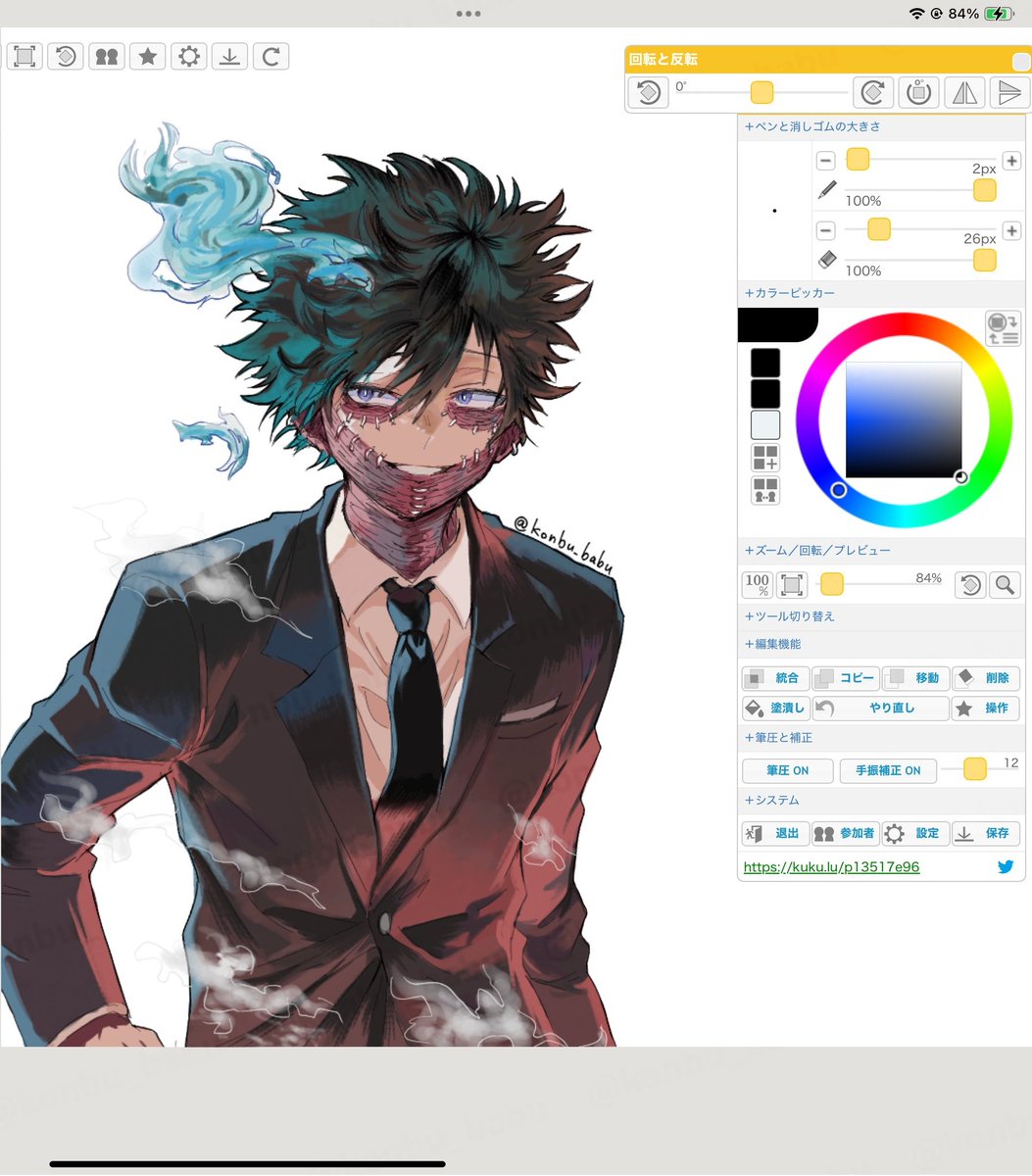Viewport: 1032px width, 1176px height.
Task: Decrease eraser size with minus button
Action: coord(825,230)
